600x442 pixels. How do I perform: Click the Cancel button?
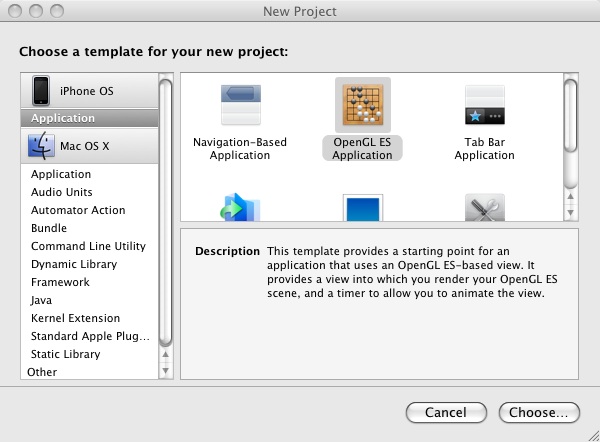[446, 413]
